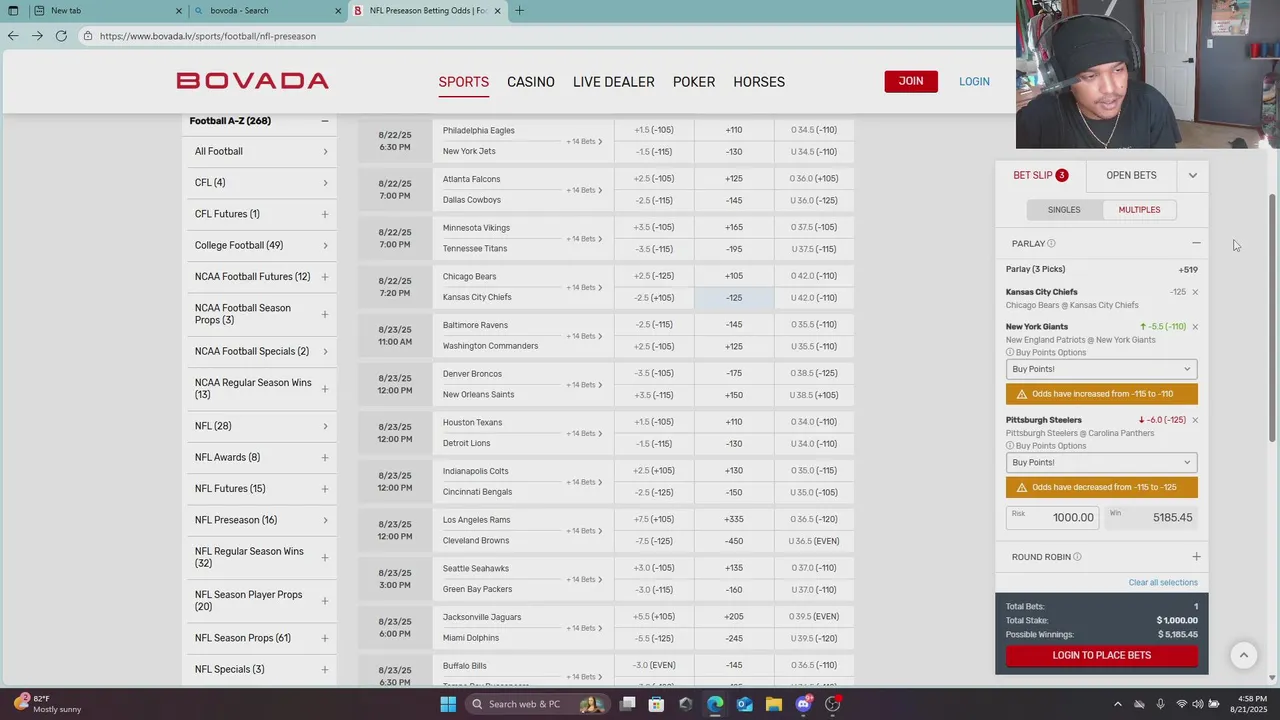Expand the CFL Futures (1) category
This screenshot has height=720, width=1280.
[325, 214]
